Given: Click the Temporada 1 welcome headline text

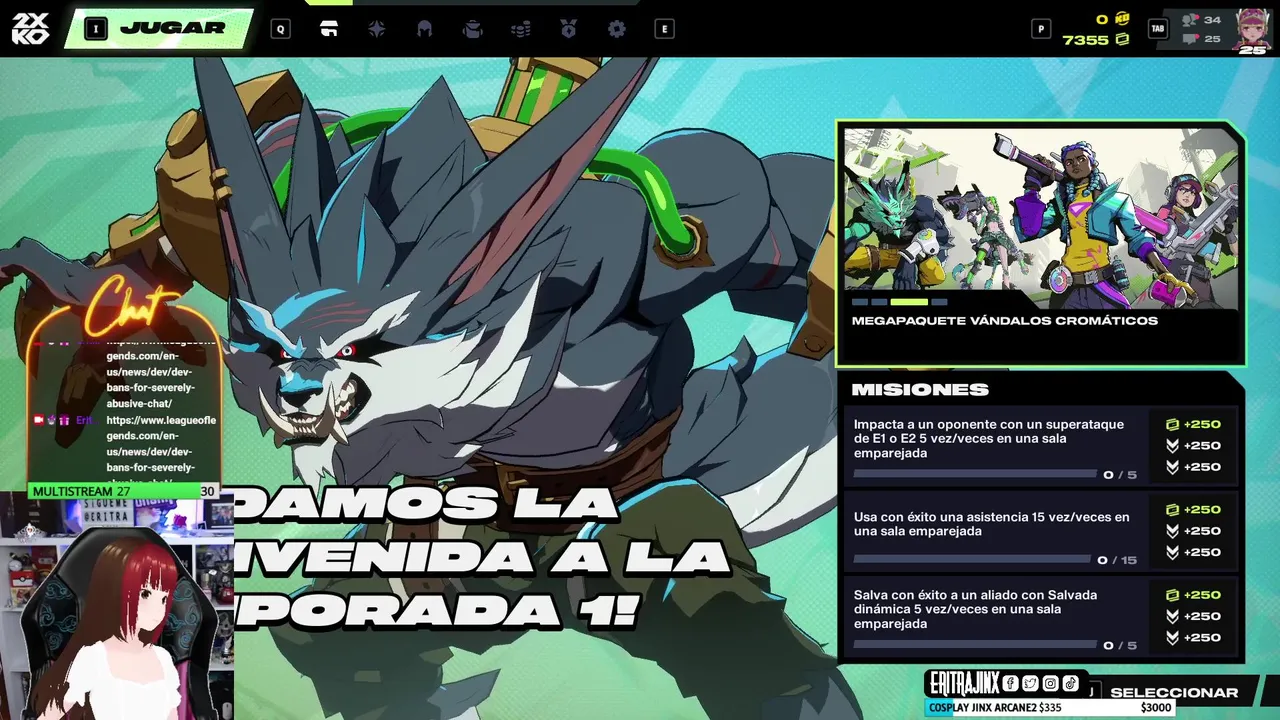Looking at the screenshot, I should [483, 558].
